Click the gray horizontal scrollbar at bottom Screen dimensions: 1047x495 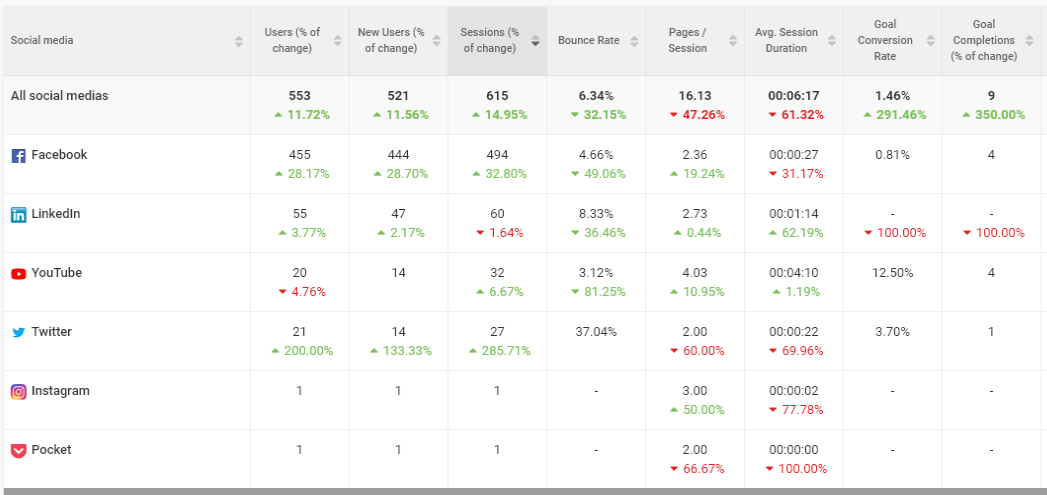(x=524, y=492)
